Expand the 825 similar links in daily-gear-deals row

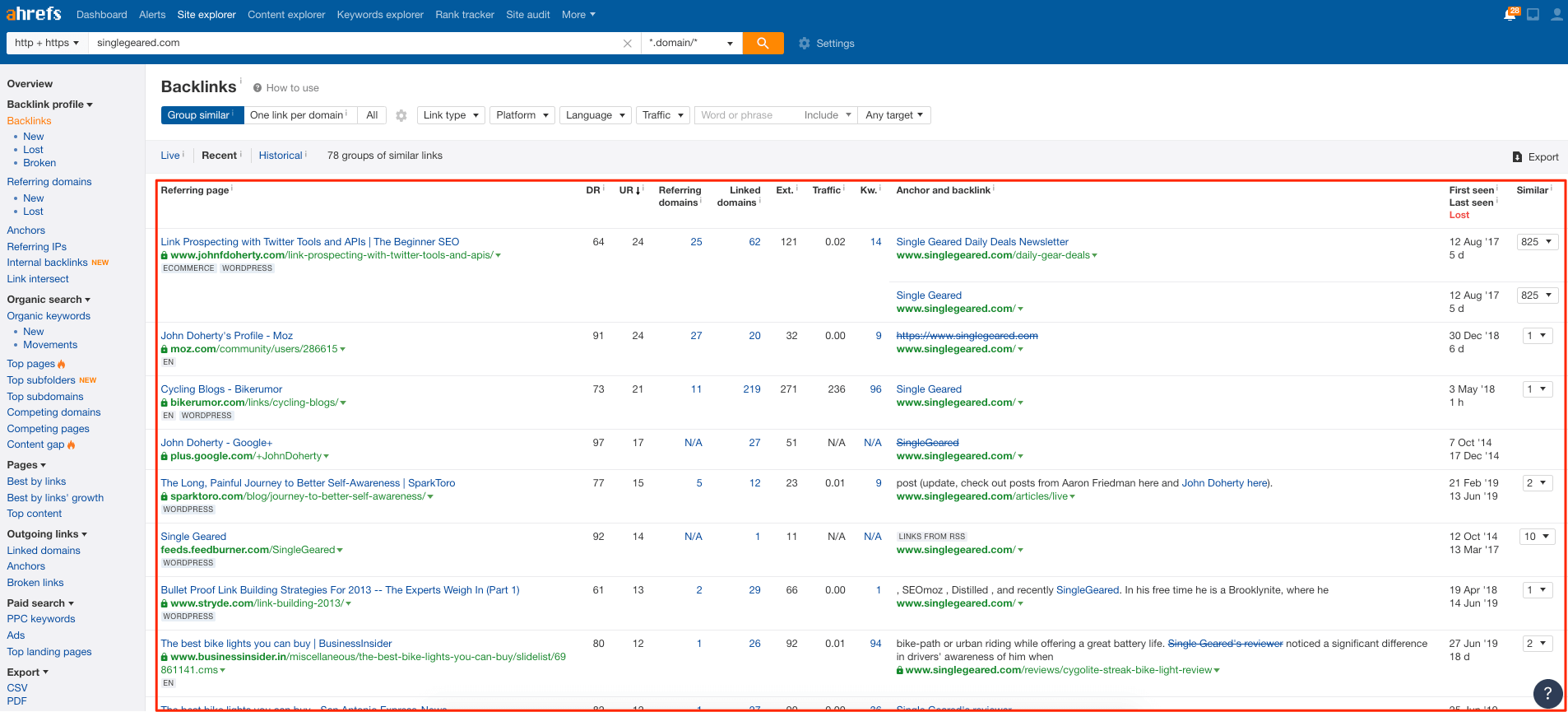tap(1537, 242)
